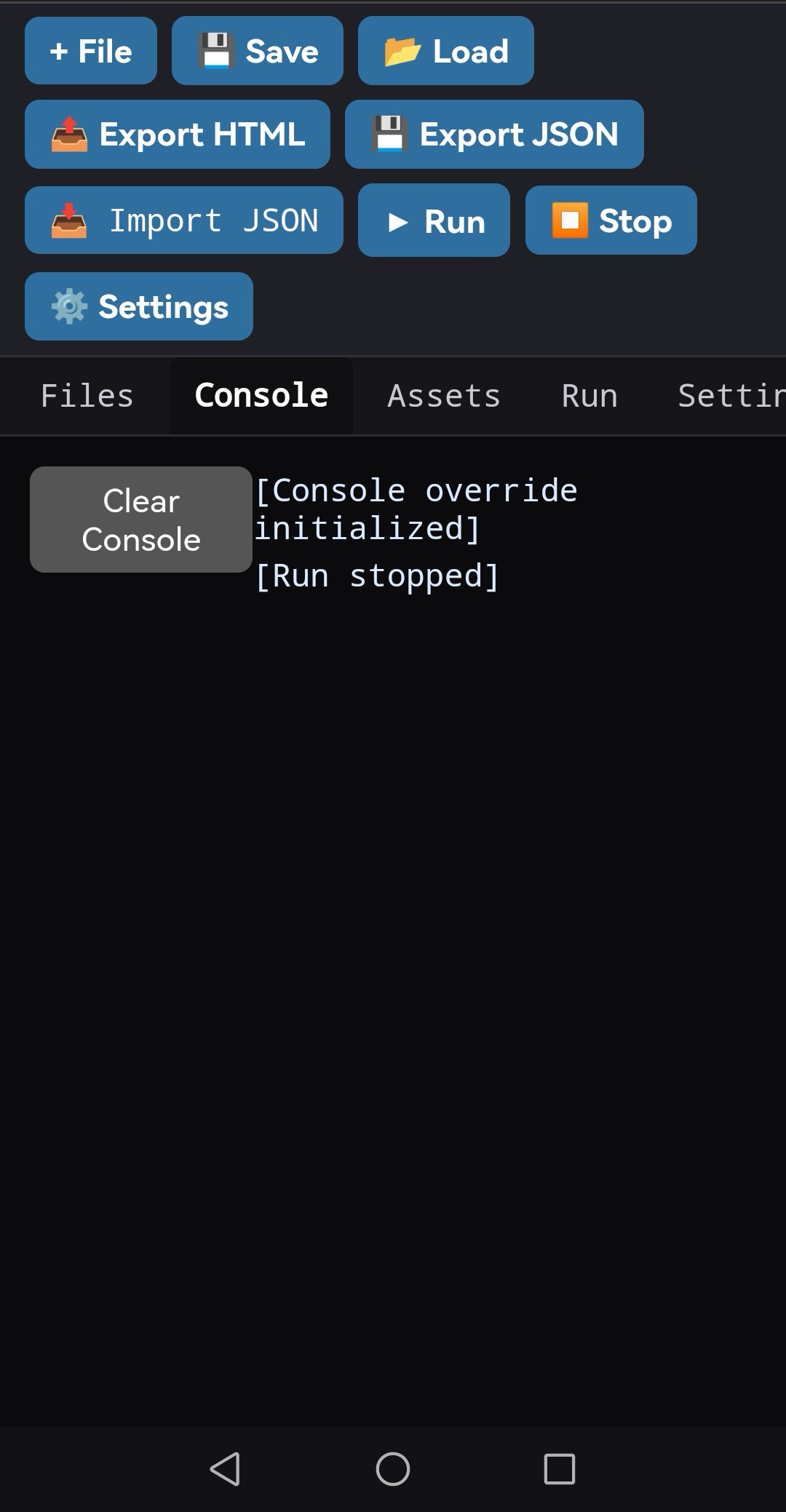Click the Export JSON floppy disk icon
Image resolution: width=786 pixels, height=1512 pixels.
[389, 135]
